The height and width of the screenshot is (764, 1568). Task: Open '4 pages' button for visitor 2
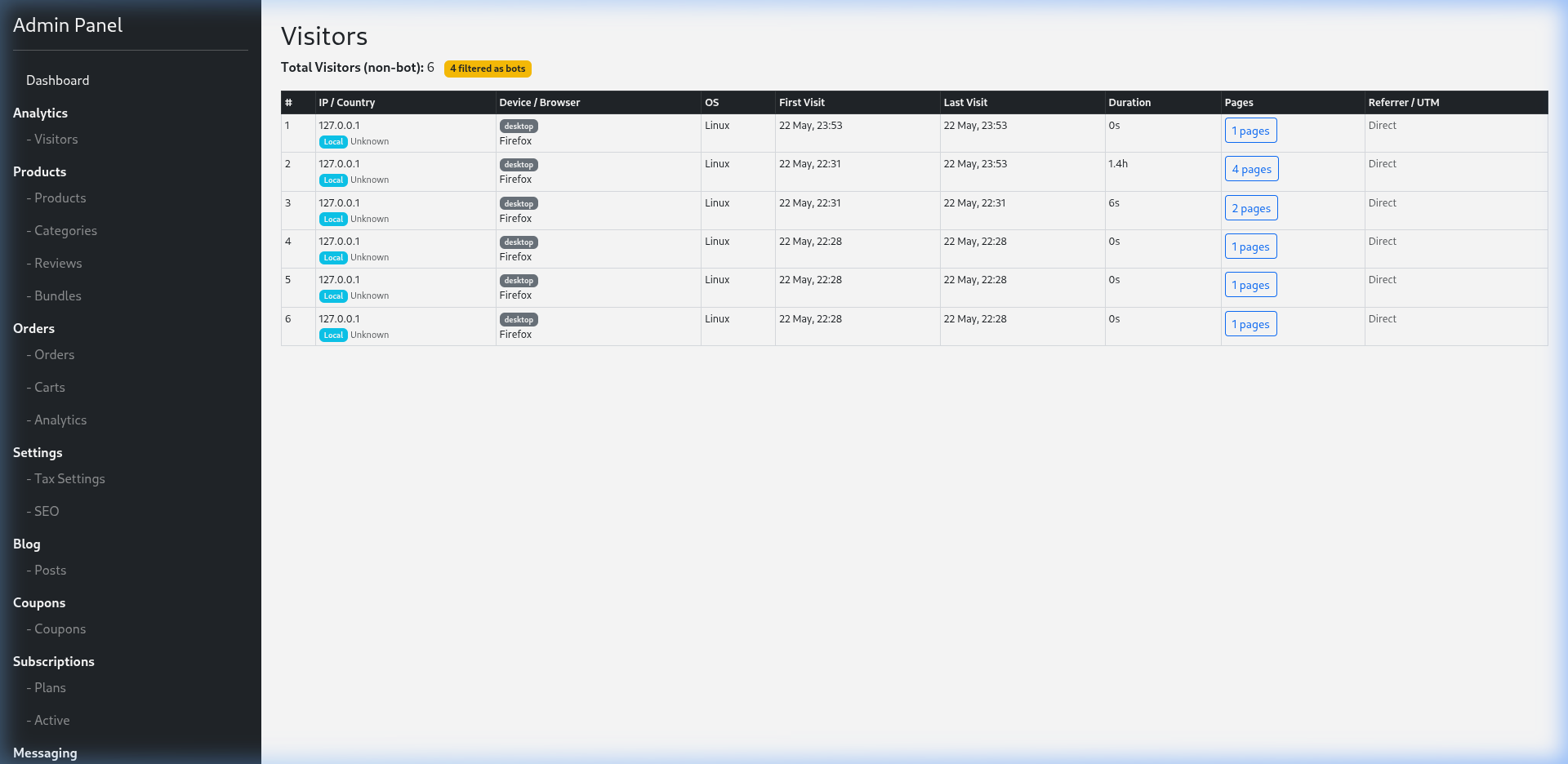point(1251,169)
